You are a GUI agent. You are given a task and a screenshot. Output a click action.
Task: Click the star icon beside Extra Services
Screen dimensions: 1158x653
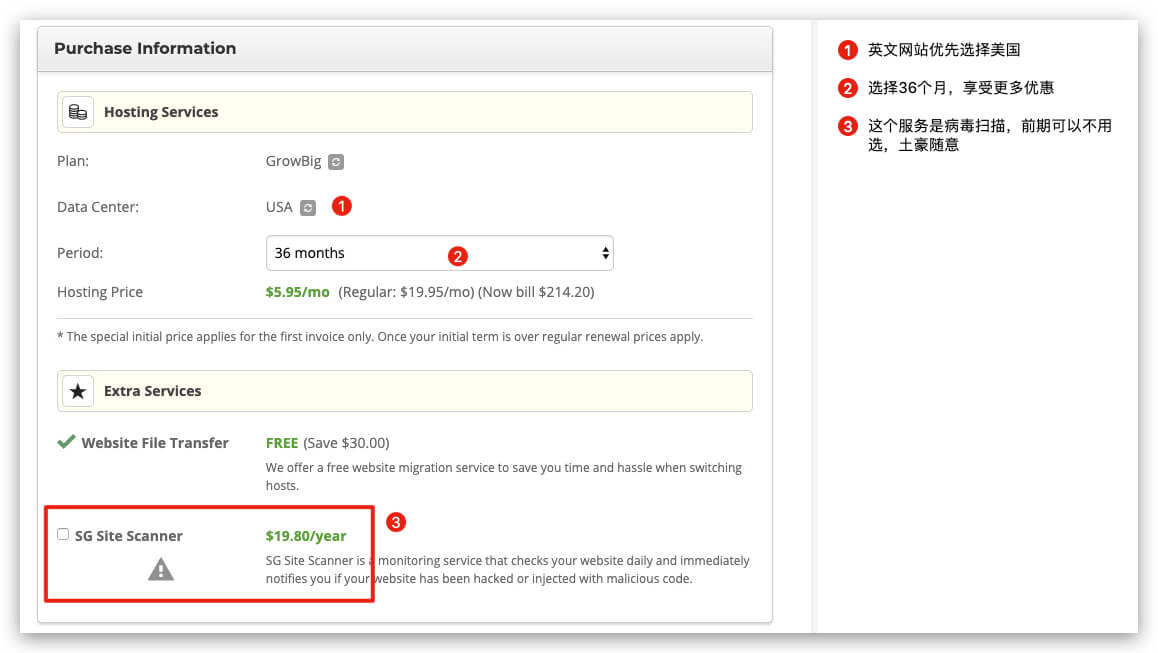tap(78, 391)
